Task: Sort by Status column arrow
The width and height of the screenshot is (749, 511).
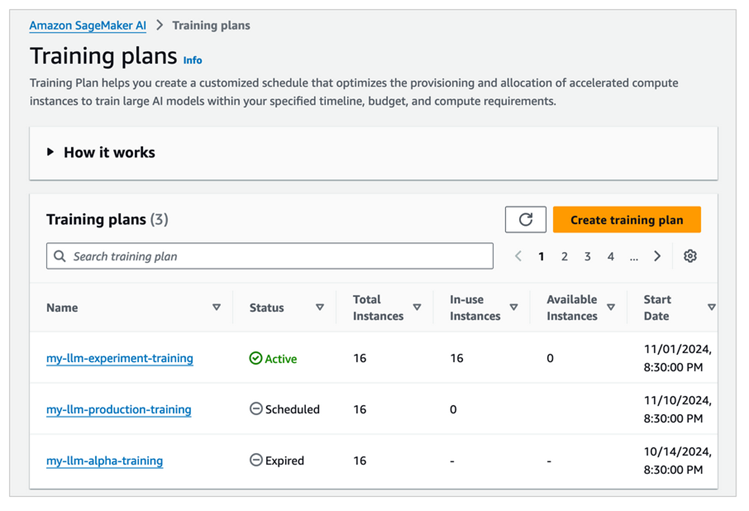Action: (x=320, y=308)
